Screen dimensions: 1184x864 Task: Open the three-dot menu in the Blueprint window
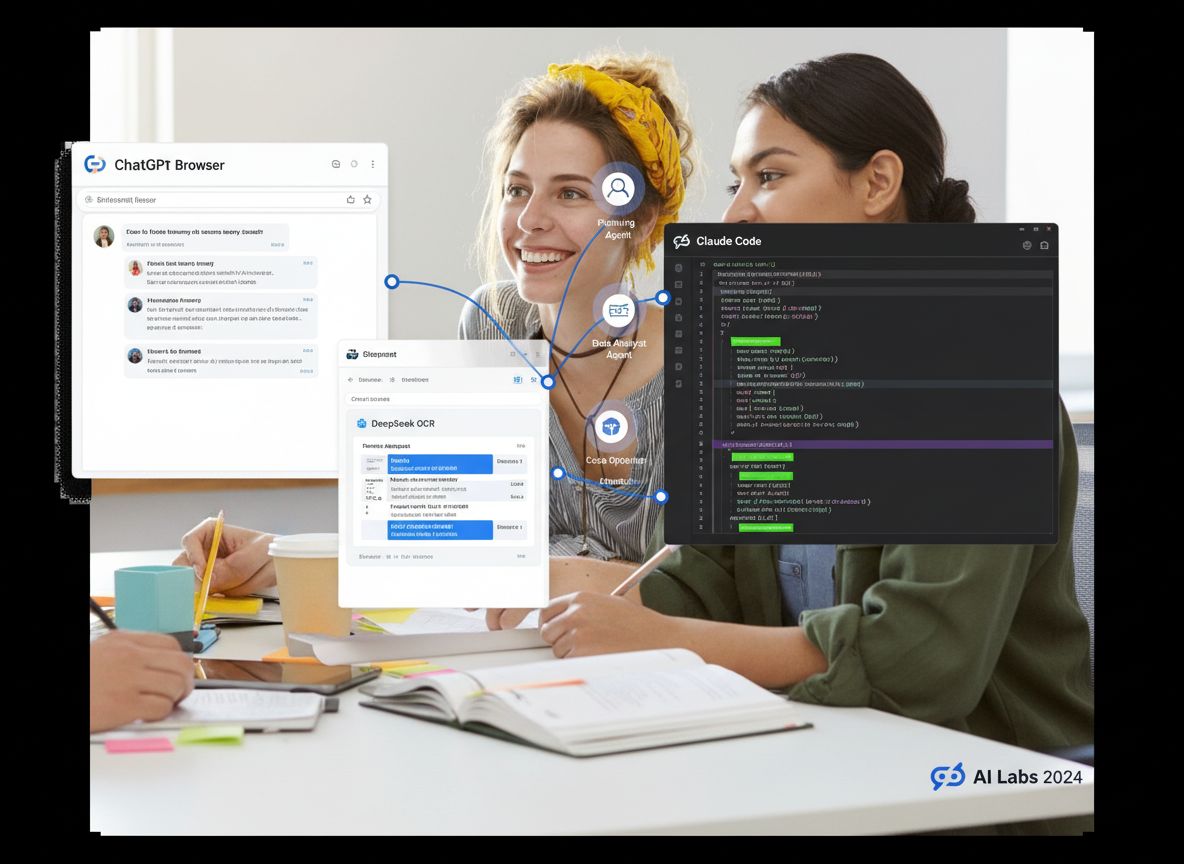coord(537,355)
